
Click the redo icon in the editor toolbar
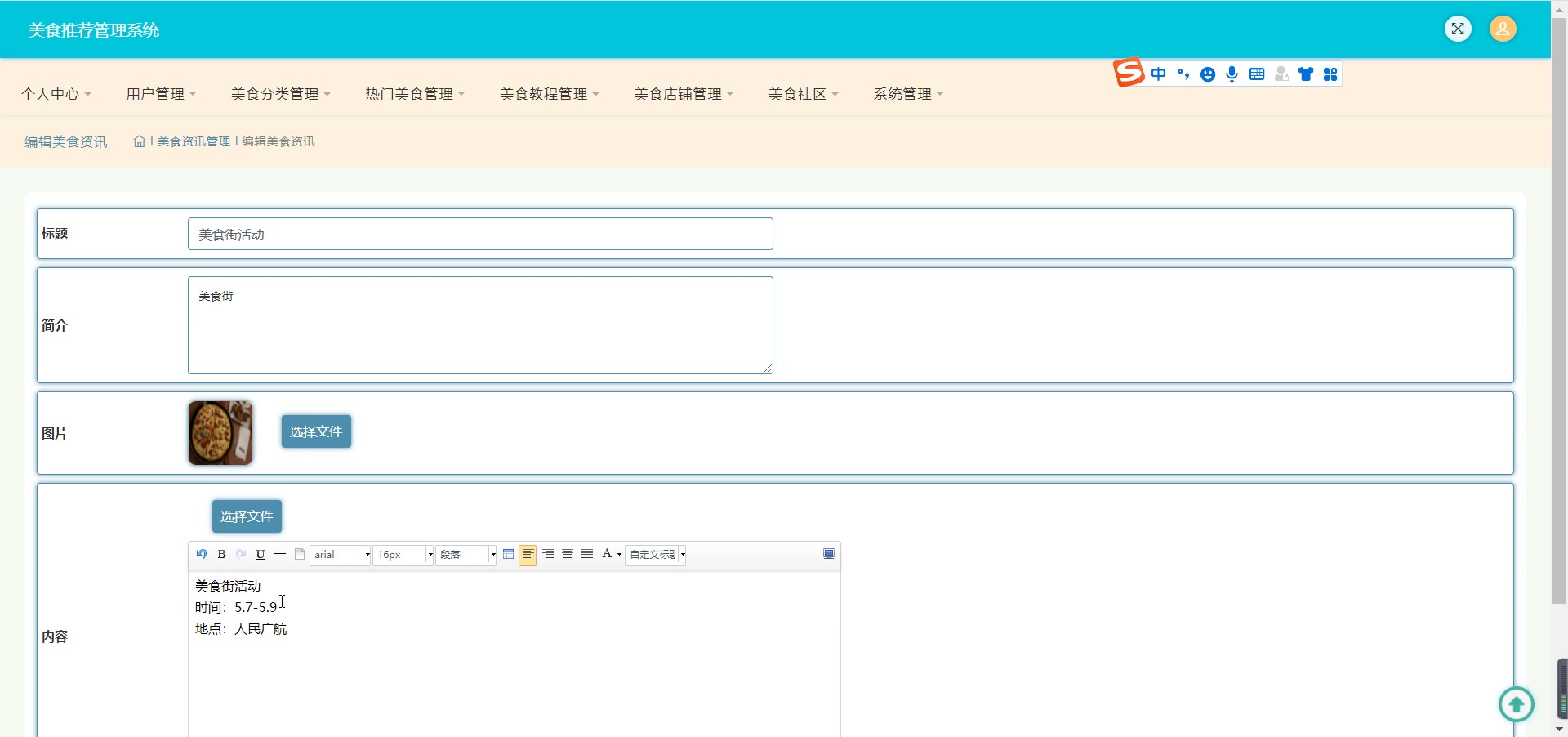tap(241, 554)
